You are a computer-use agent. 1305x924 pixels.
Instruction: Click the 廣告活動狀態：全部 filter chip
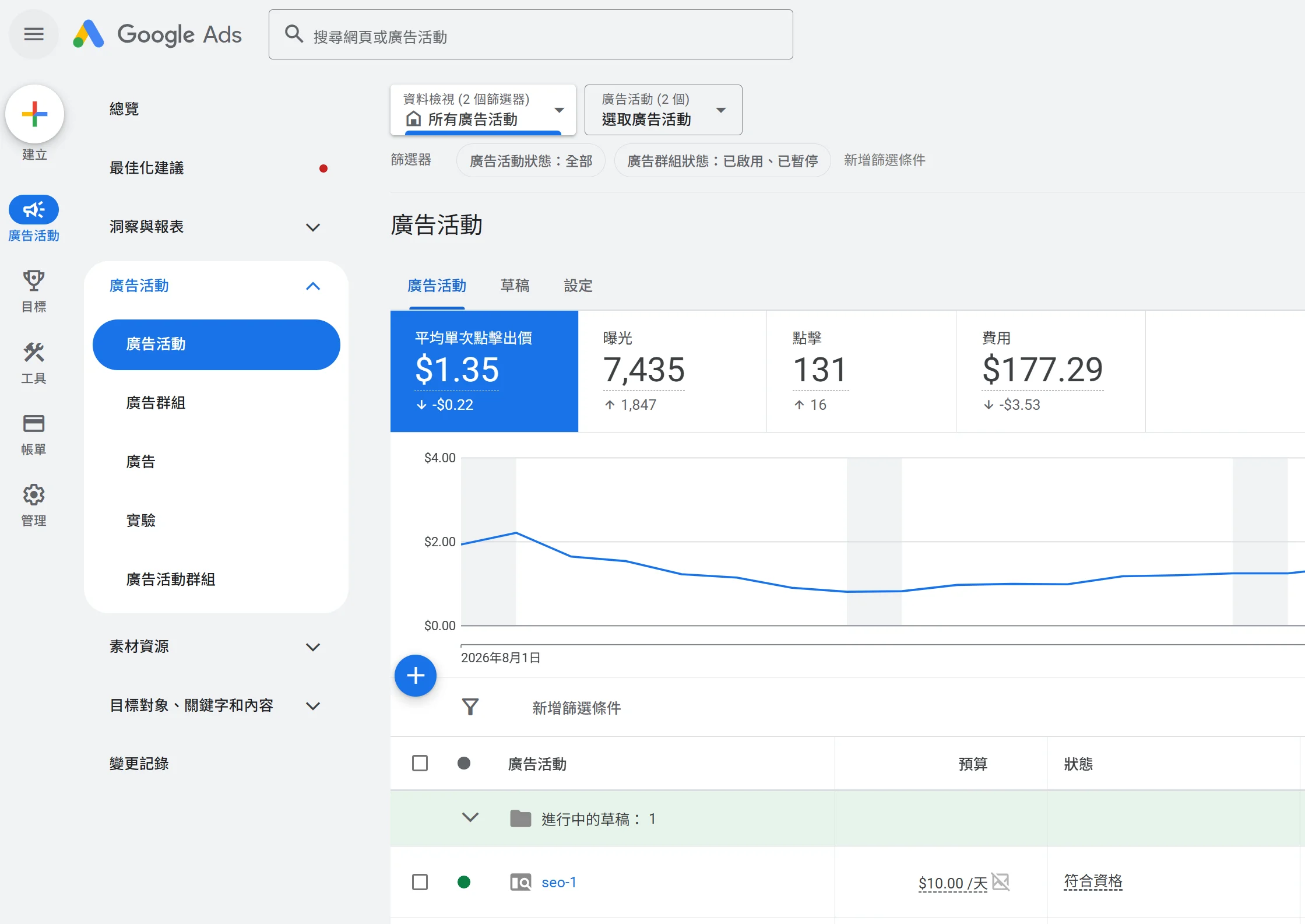531,160
